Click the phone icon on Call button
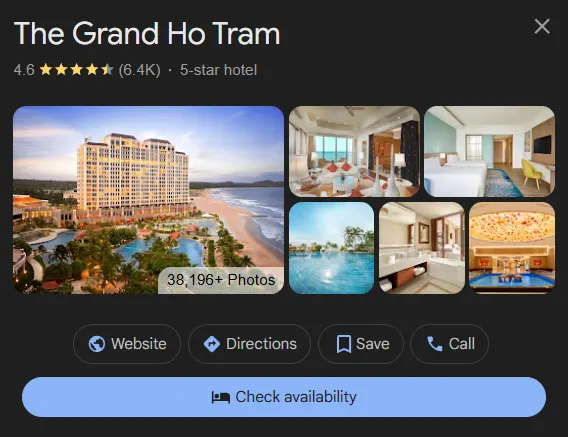The image size is (568, 437). click(x=435, y=344)
